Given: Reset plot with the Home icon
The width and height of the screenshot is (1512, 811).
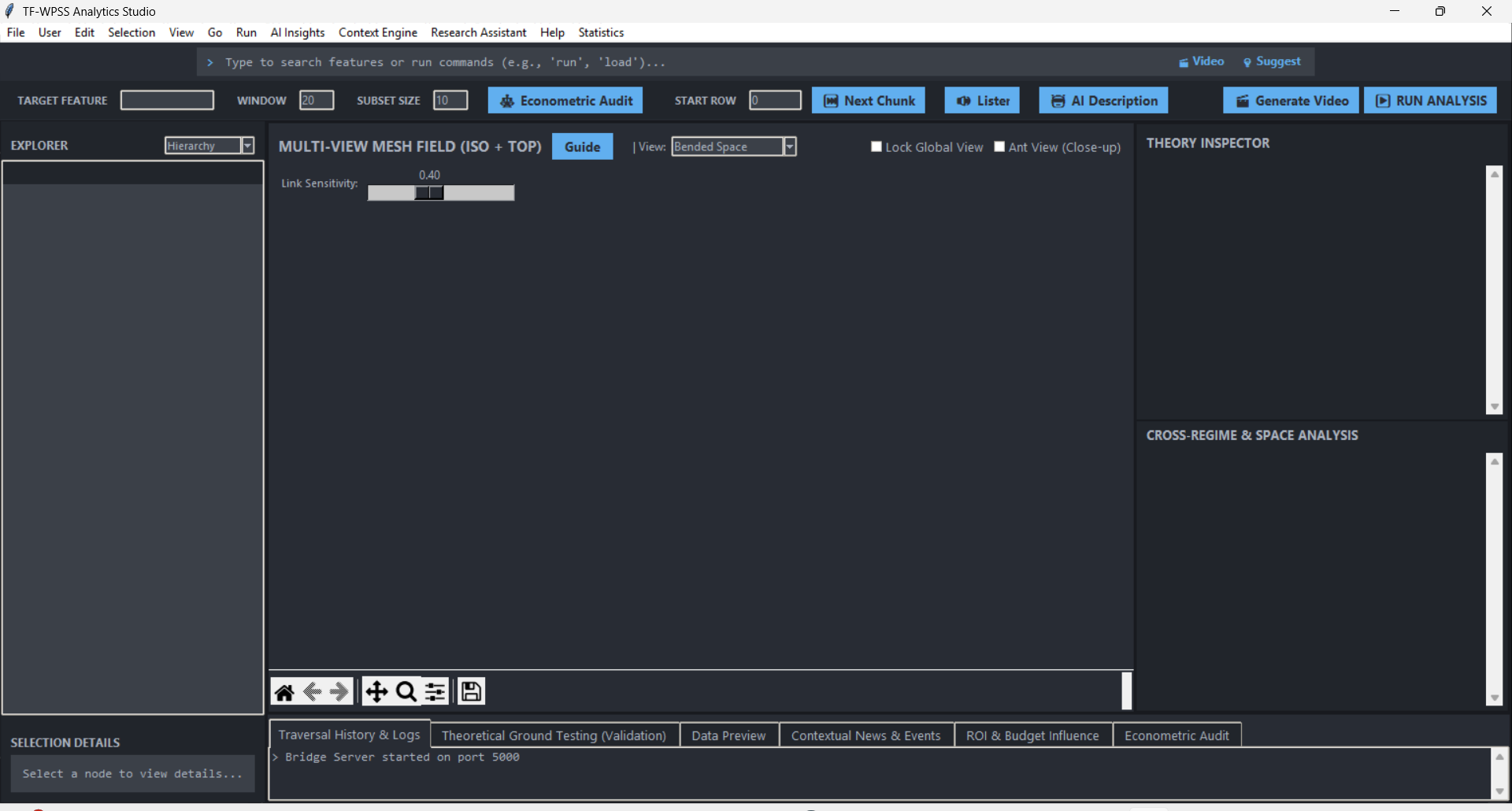Looking at the screenshot, I should pyautogui.click(x=284, y=692).
